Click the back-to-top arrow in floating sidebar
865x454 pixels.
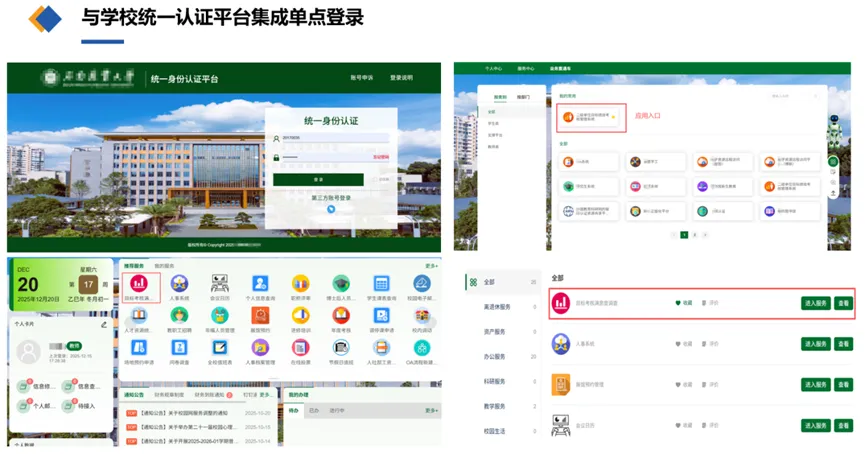coord(833,194)
